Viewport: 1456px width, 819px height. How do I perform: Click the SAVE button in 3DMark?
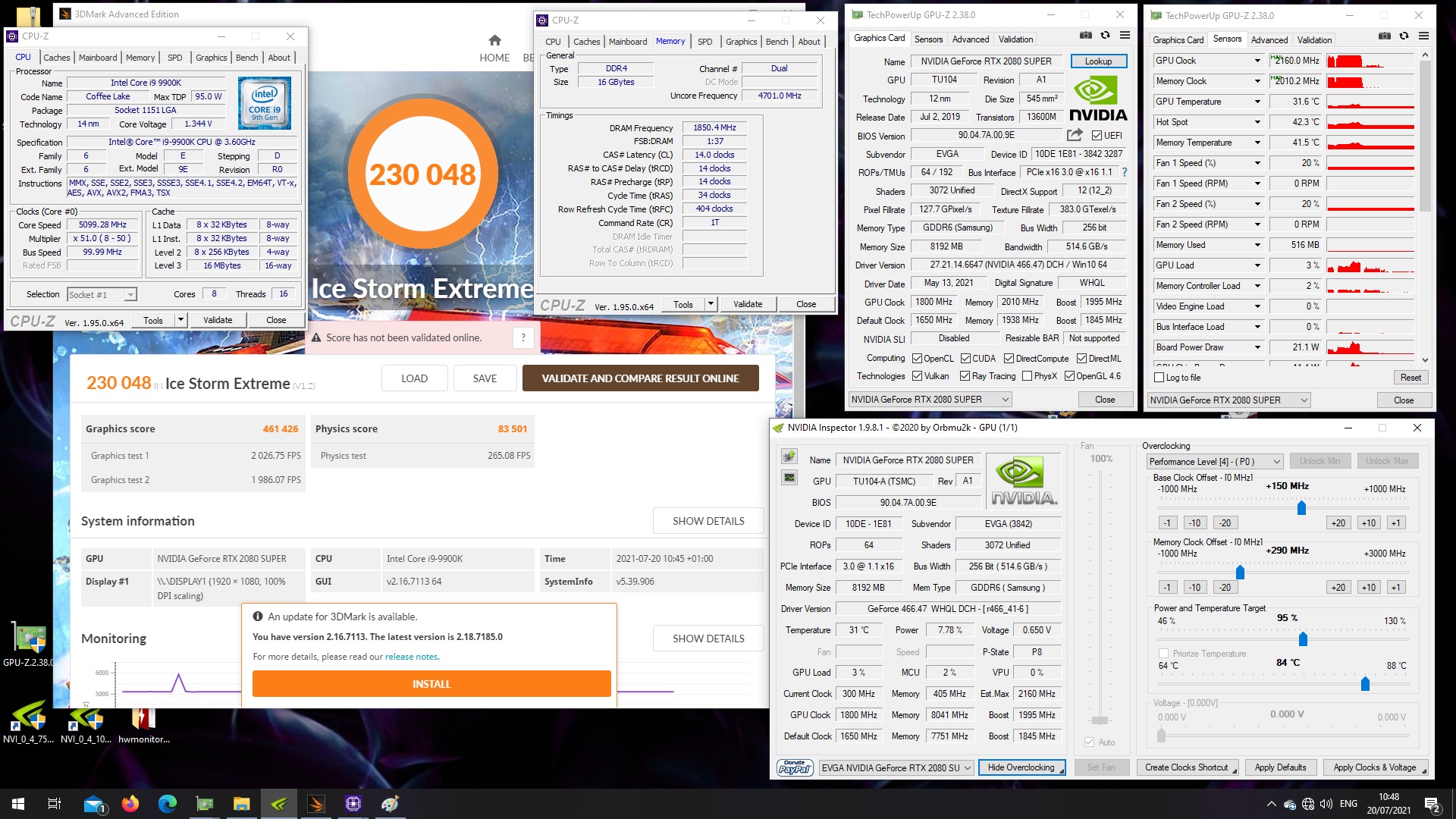(485, 378)
